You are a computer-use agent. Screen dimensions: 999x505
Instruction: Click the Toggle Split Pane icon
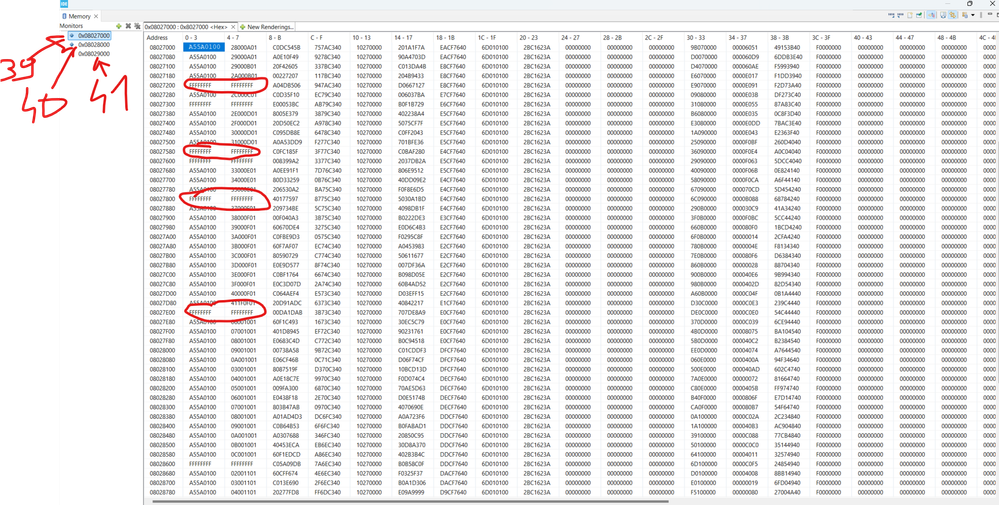click(943, 15)
